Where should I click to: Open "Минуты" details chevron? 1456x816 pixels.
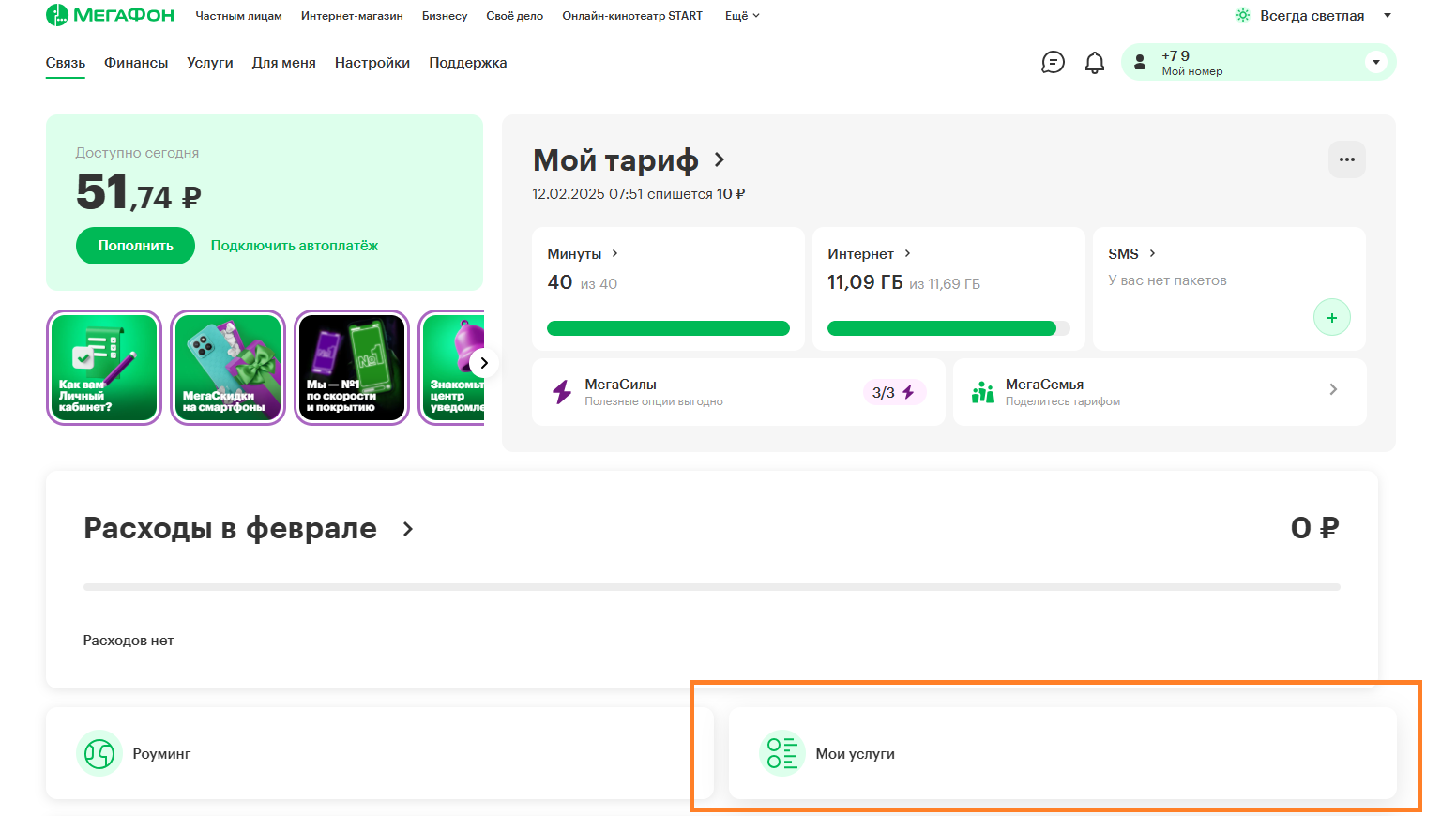pyautogui.click(x=614, y=253)
